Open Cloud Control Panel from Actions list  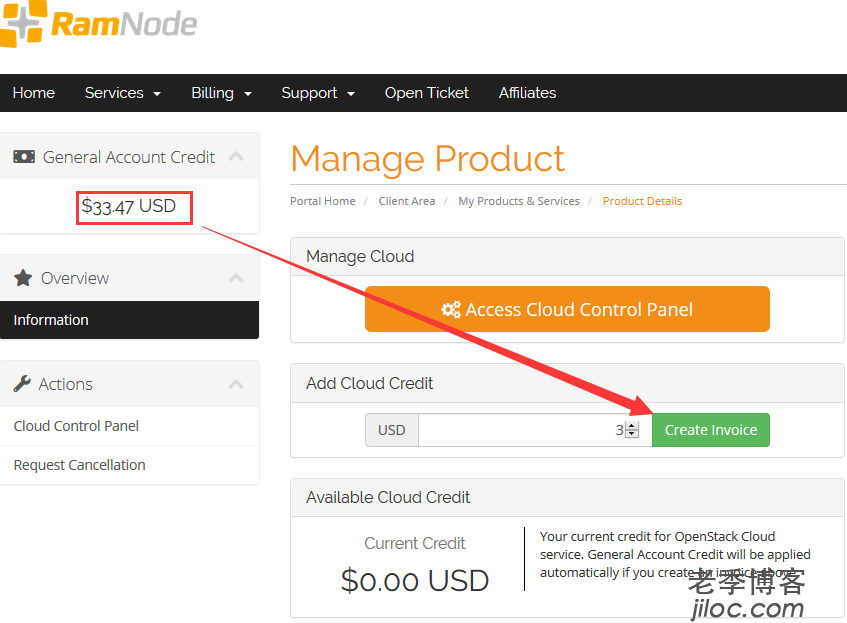(x=76, y=426)
